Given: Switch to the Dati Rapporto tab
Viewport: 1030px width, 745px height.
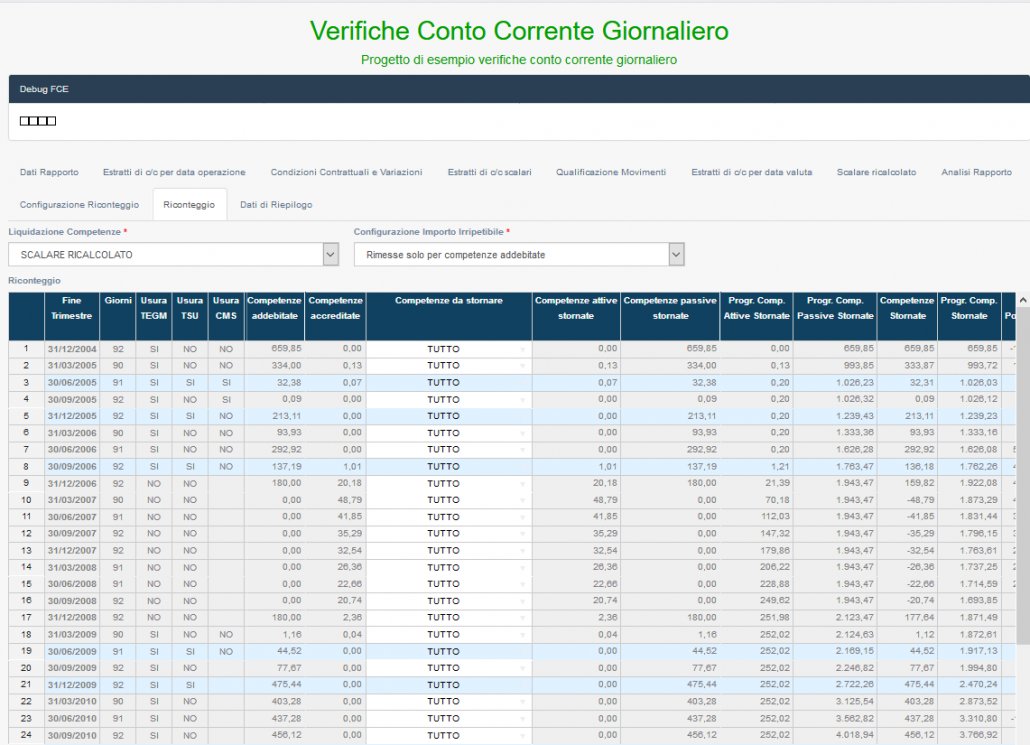Looking at the screenshot, I should pyautogui.click(x=49, y=172).
